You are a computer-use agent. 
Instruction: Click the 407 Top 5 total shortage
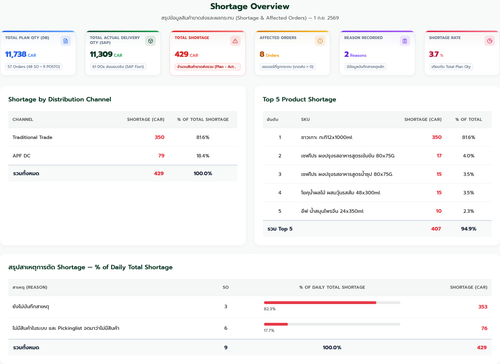pyautogui.click(x=436, y=229)
